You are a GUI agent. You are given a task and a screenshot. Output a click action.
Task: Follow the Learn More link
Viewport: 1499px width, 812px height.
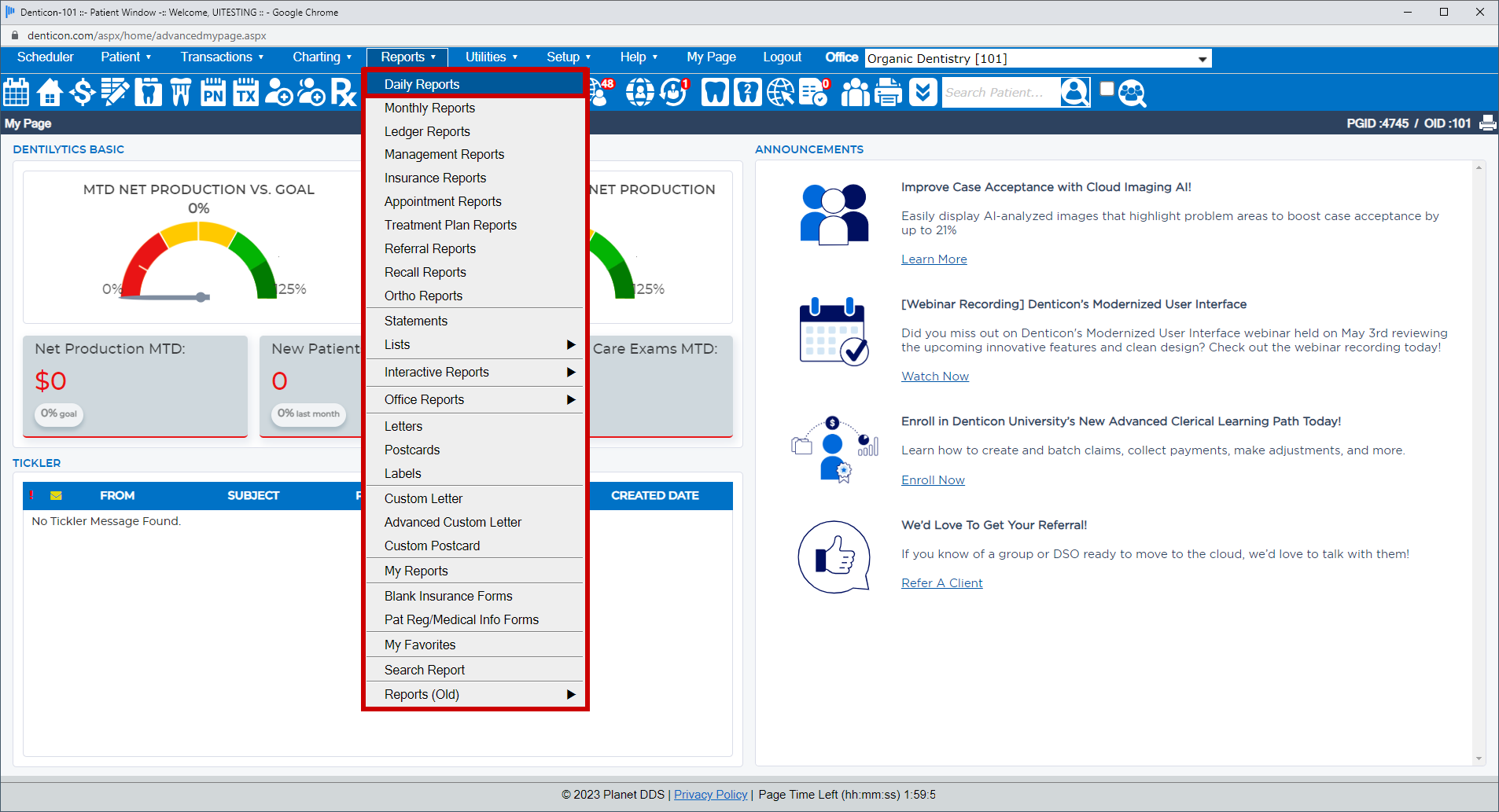[934, 259]
